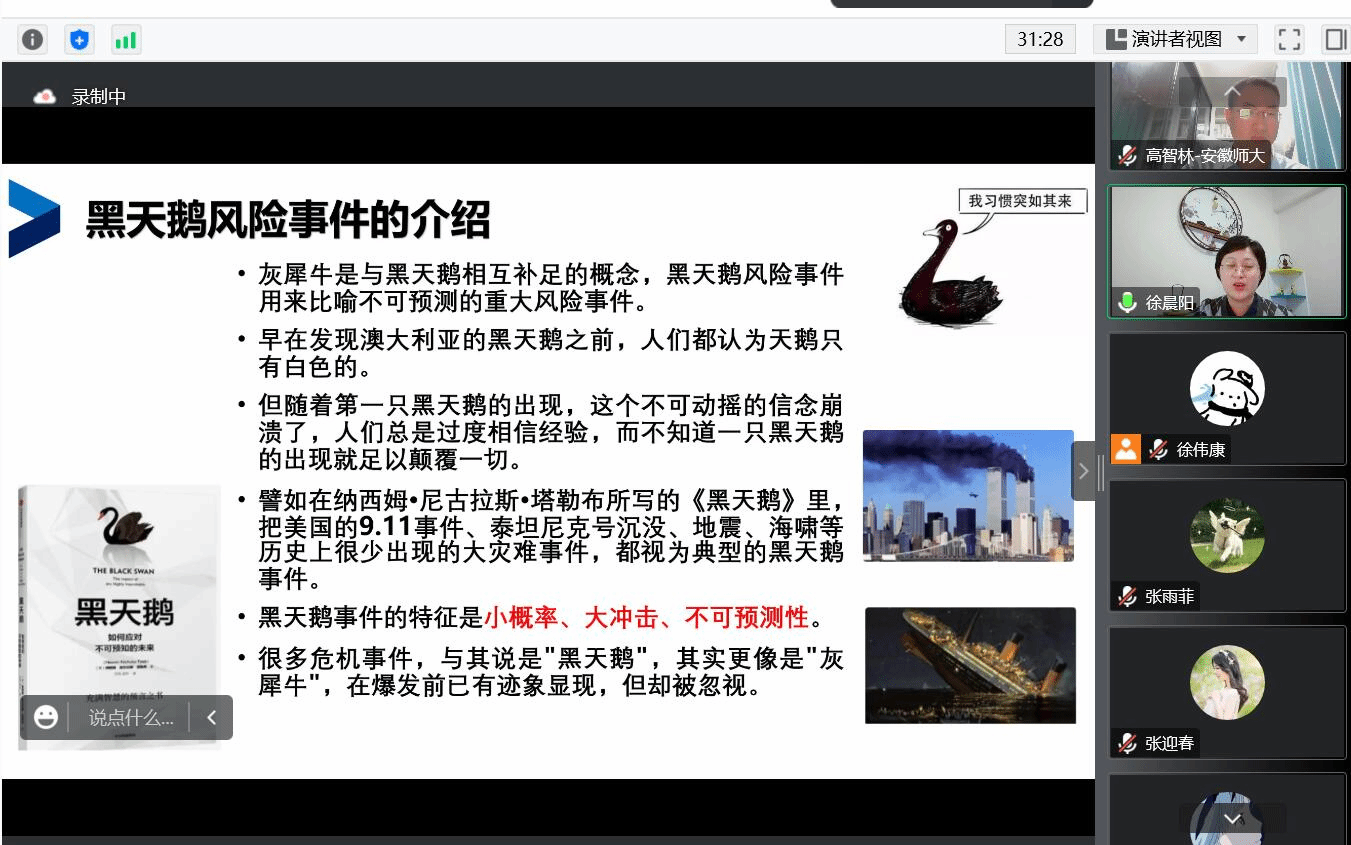The height and width of the screenshot is (845, 1351).
Task: Enter fullscreen mode via the top bar icon
Action: pos(1289,39)
